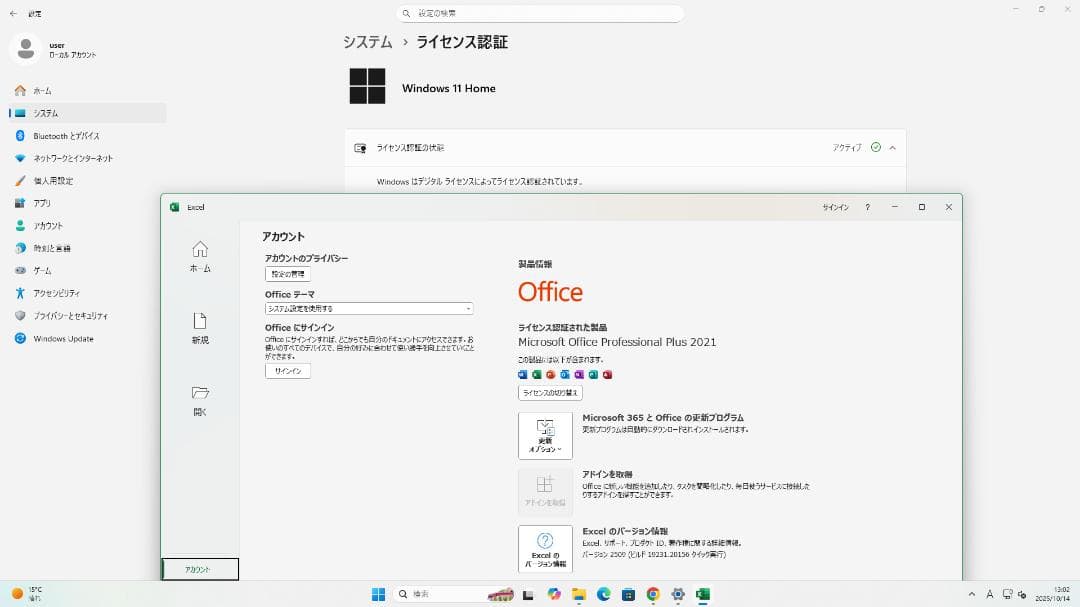Go to ホーム in the Excel sidebar

coord(199,255)
